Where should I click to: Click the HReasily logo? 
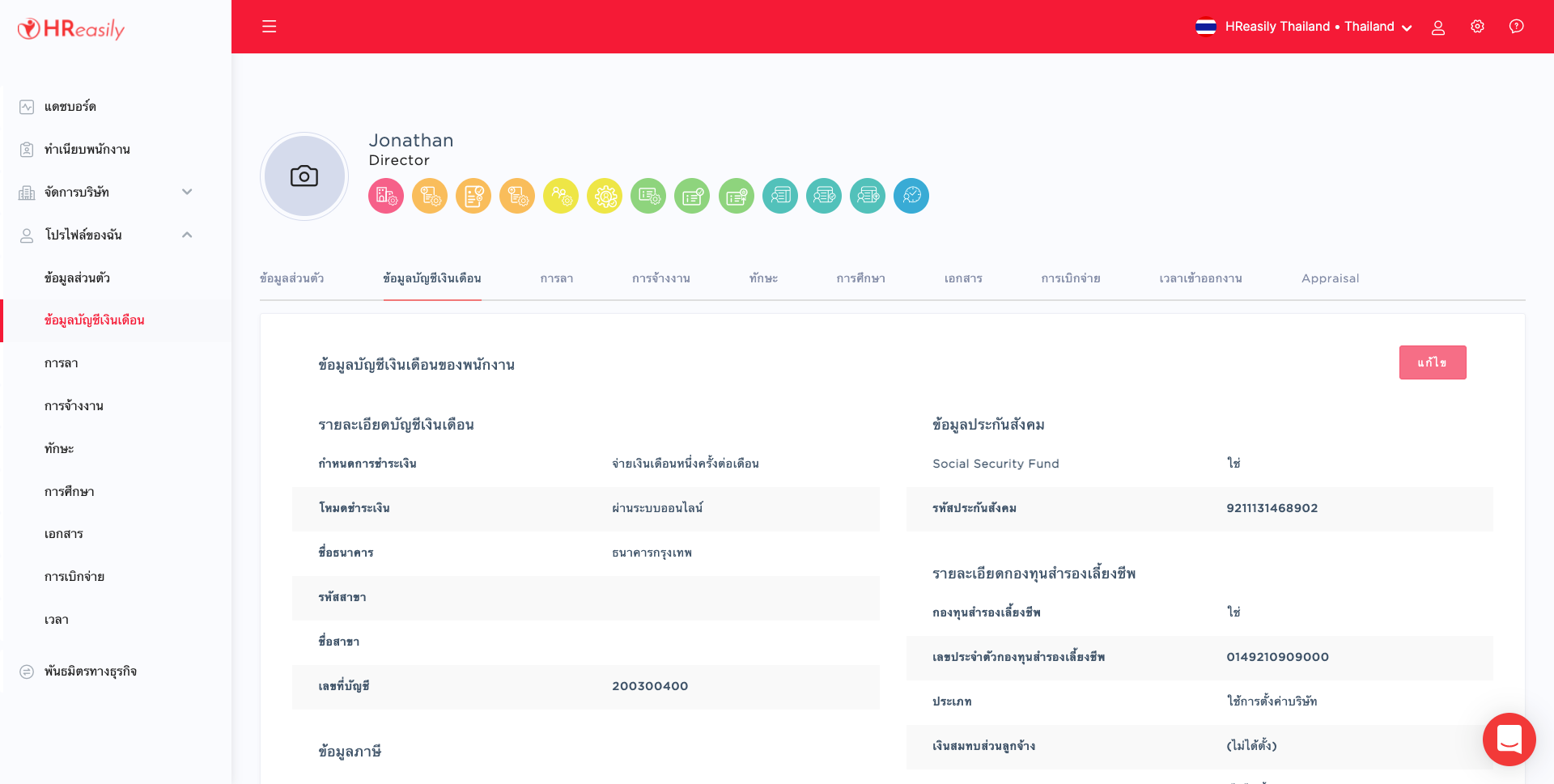click(71, 29)
